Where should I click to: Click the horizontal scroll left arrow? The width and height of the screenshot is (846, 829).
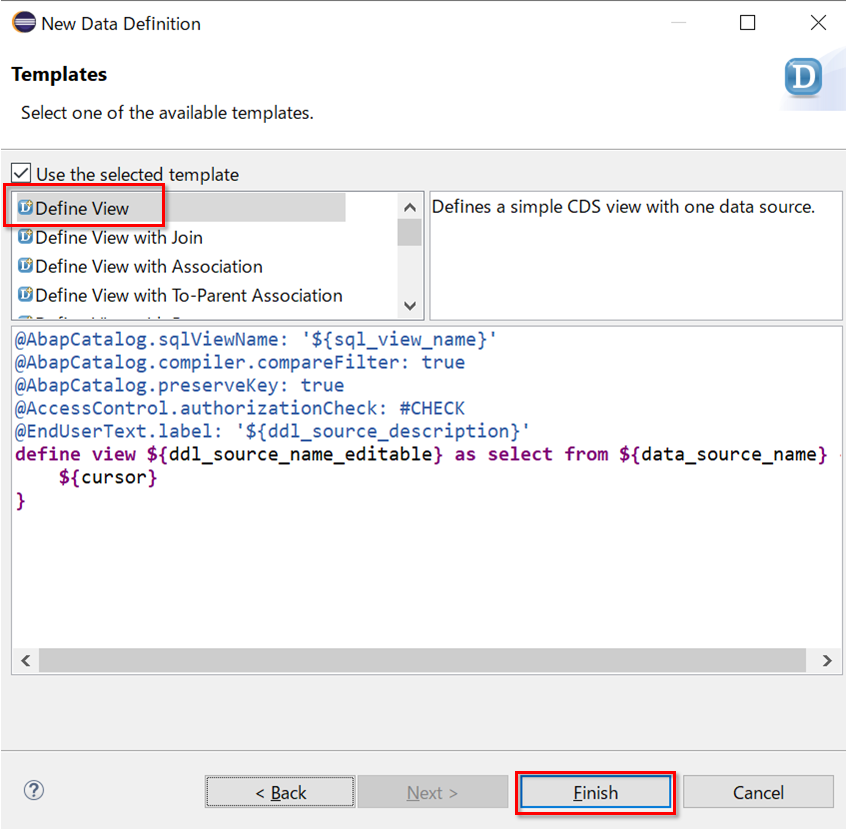[x=25, y=660]
